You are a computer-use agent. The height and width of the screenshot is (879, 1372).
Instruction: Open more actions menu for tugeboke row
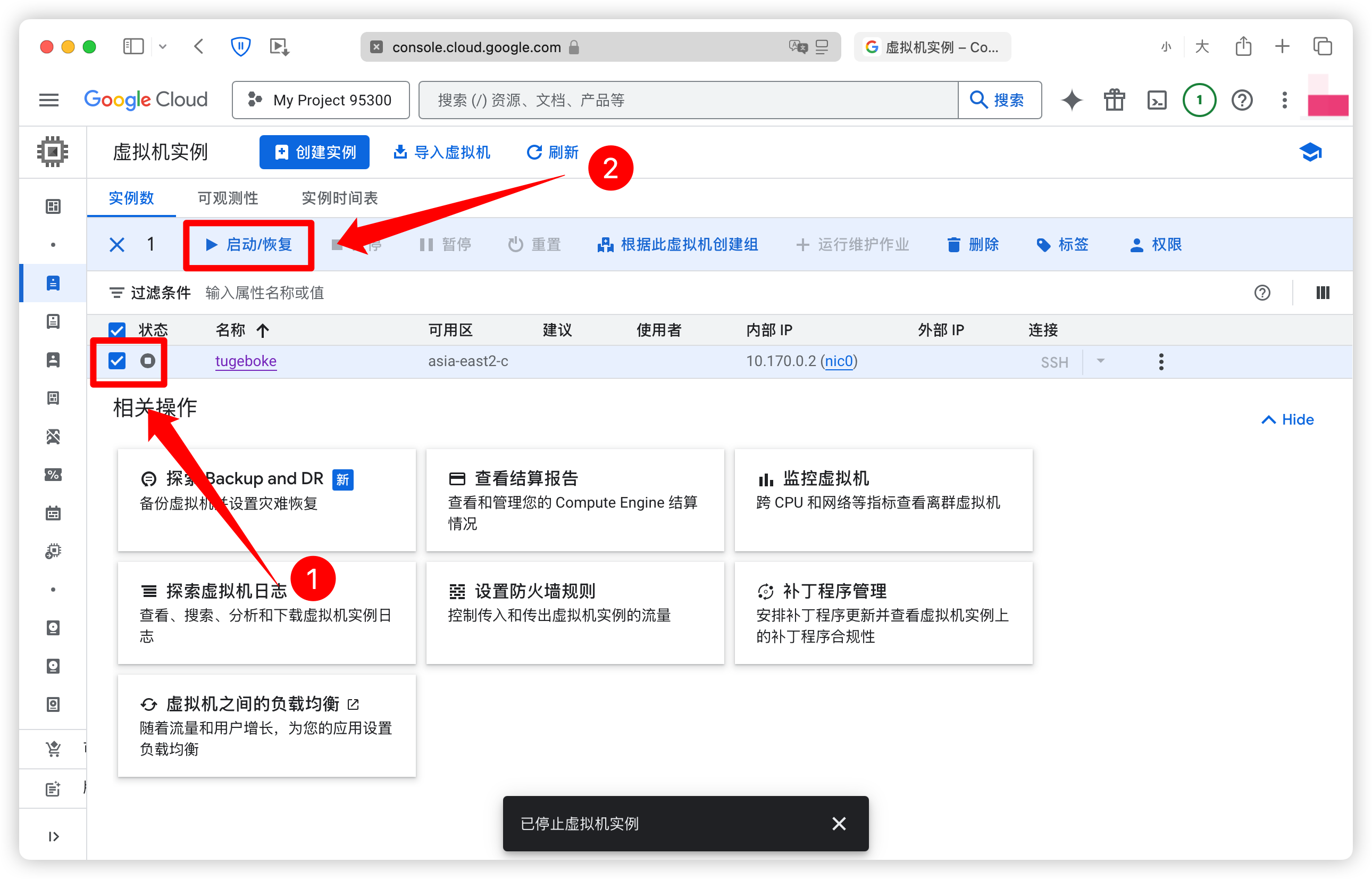1161,361
